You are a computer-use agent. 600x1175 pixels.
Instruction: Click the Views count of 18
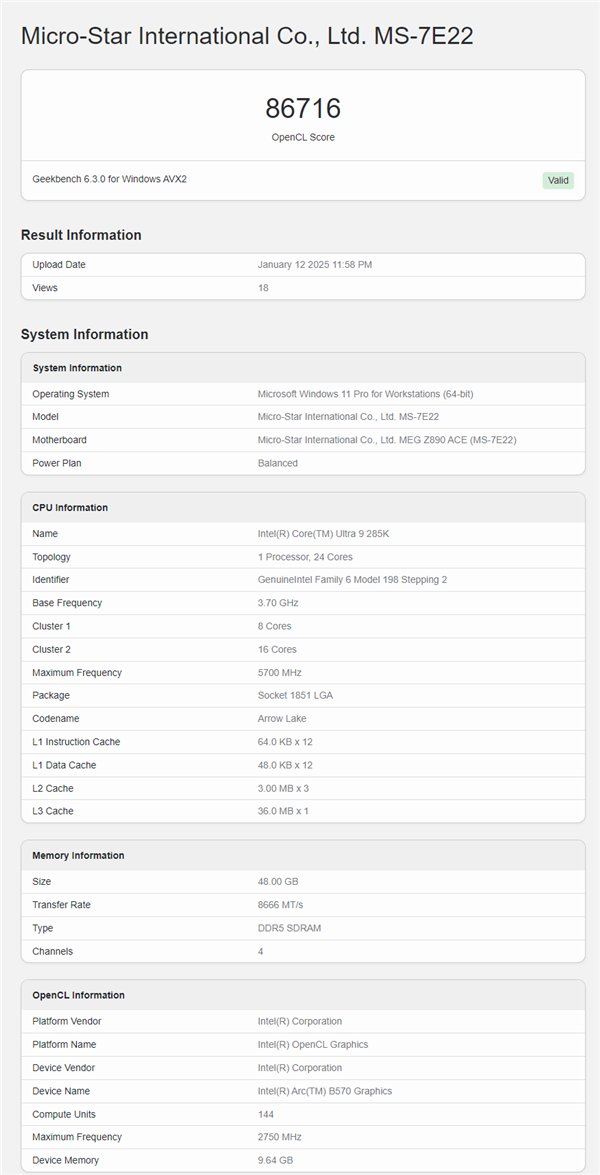click(263, 288)
